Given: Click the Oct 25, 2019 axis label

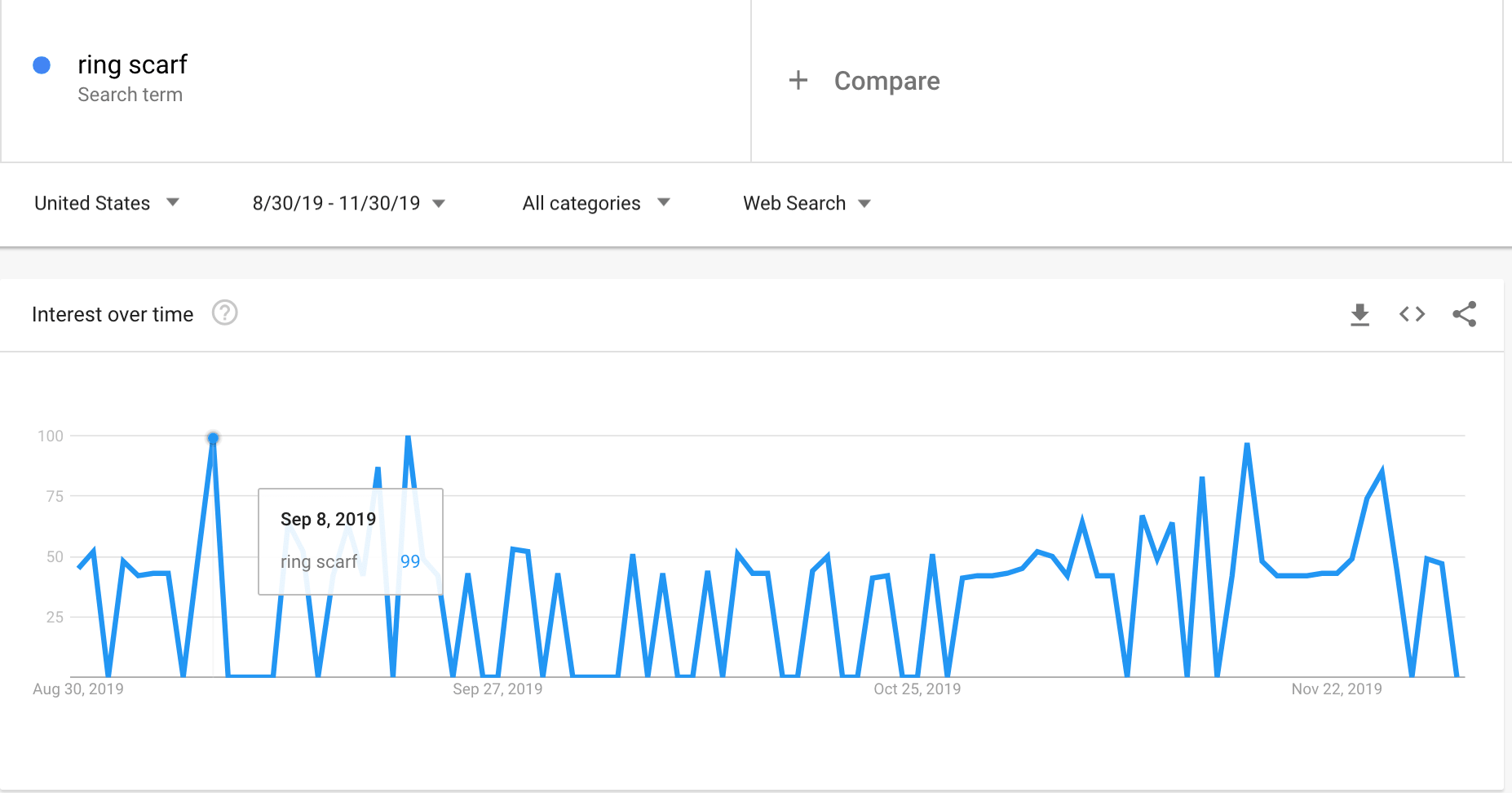Looking at the screenshot, I should coord(917,689).
